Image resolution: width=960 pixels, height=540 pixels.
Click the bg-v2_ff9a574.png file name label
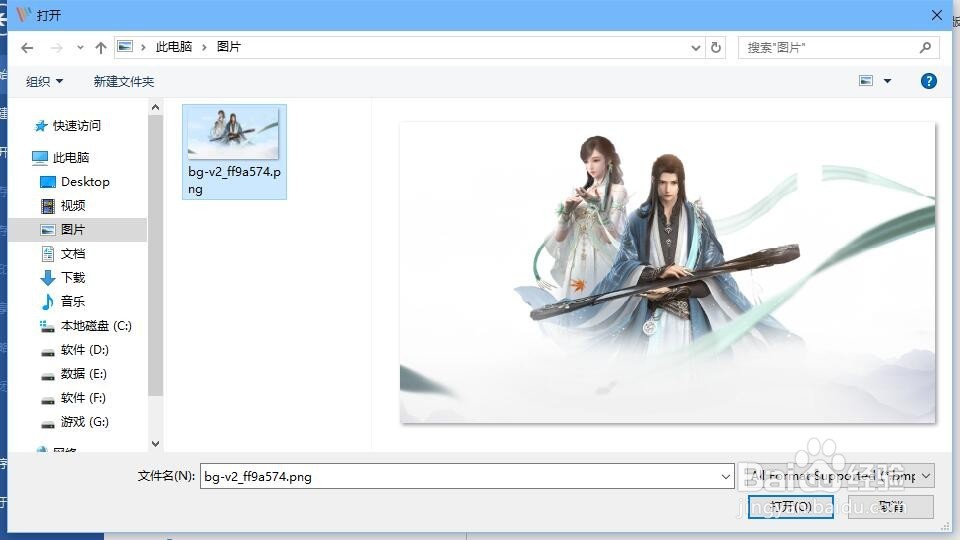pos(234,180)
